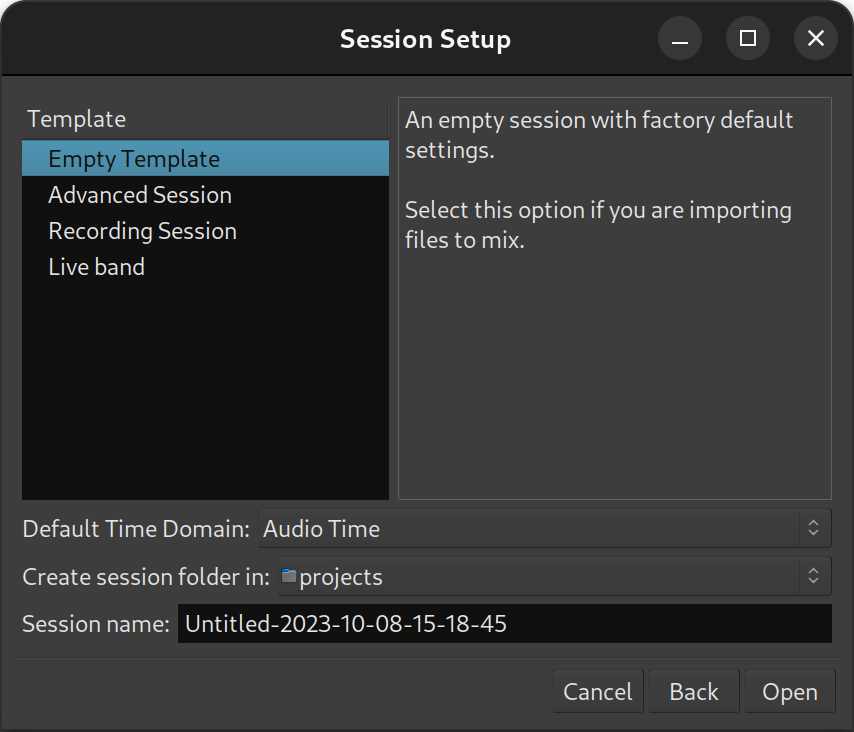
Task: Click the Cancel button
Action: coord(597,692)
